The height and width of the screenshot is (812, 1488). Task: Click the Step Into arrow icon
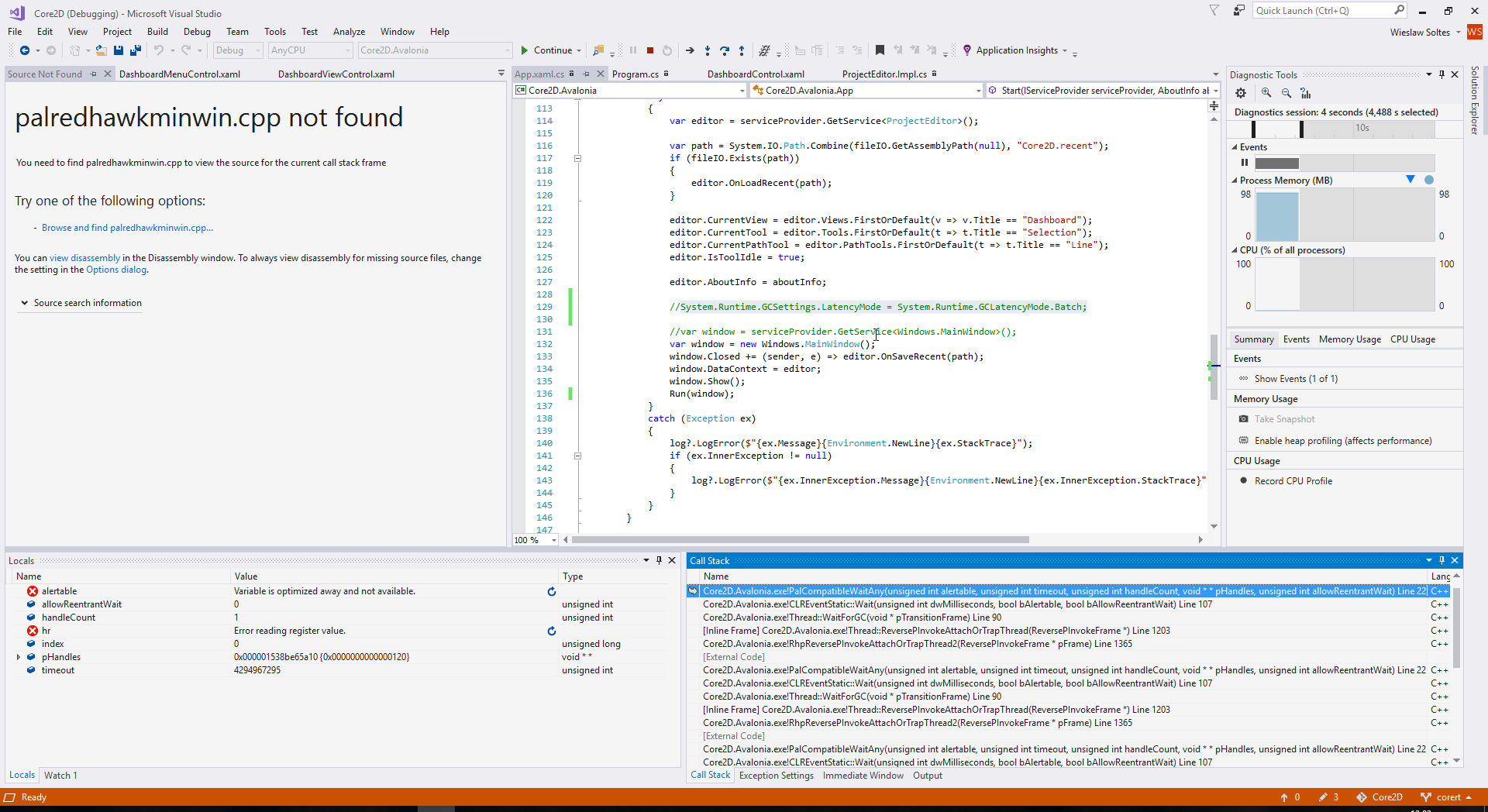(x=707, y=50)
